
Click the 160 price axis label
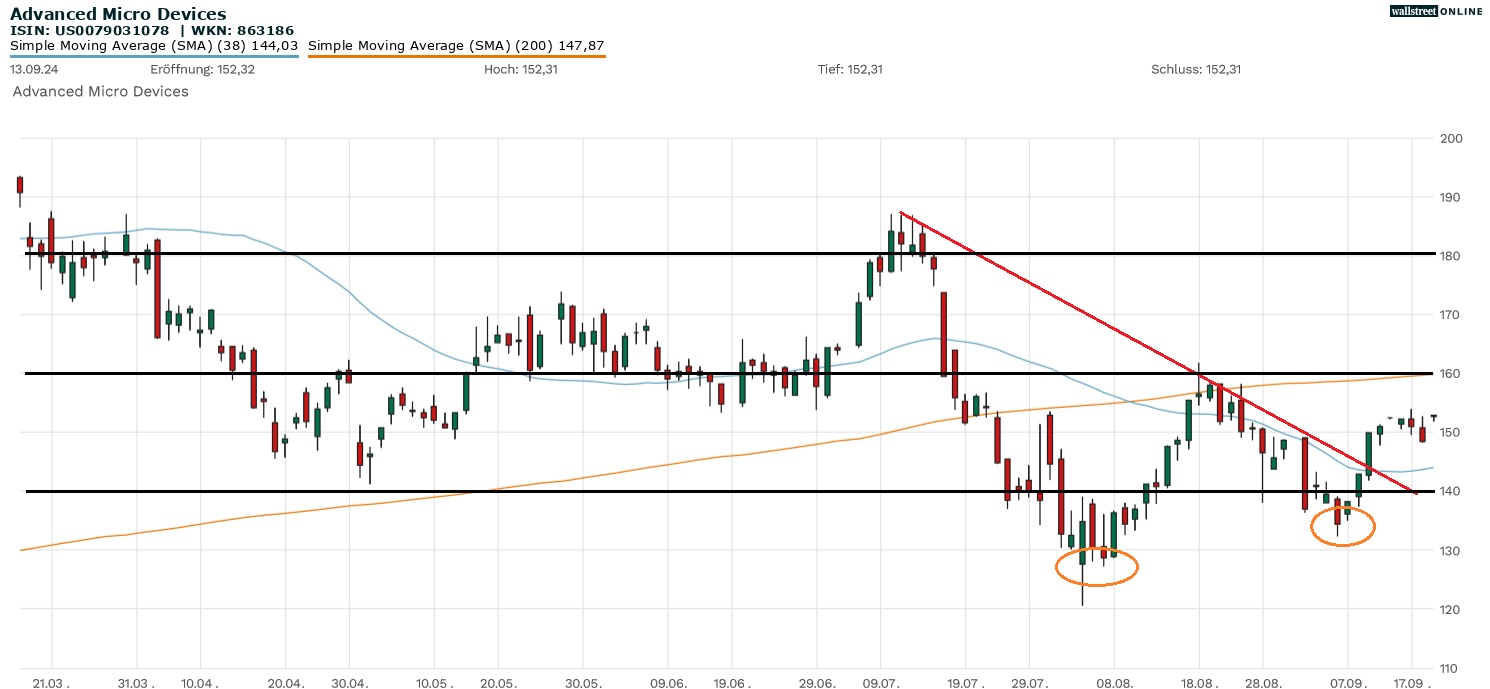1451,374
